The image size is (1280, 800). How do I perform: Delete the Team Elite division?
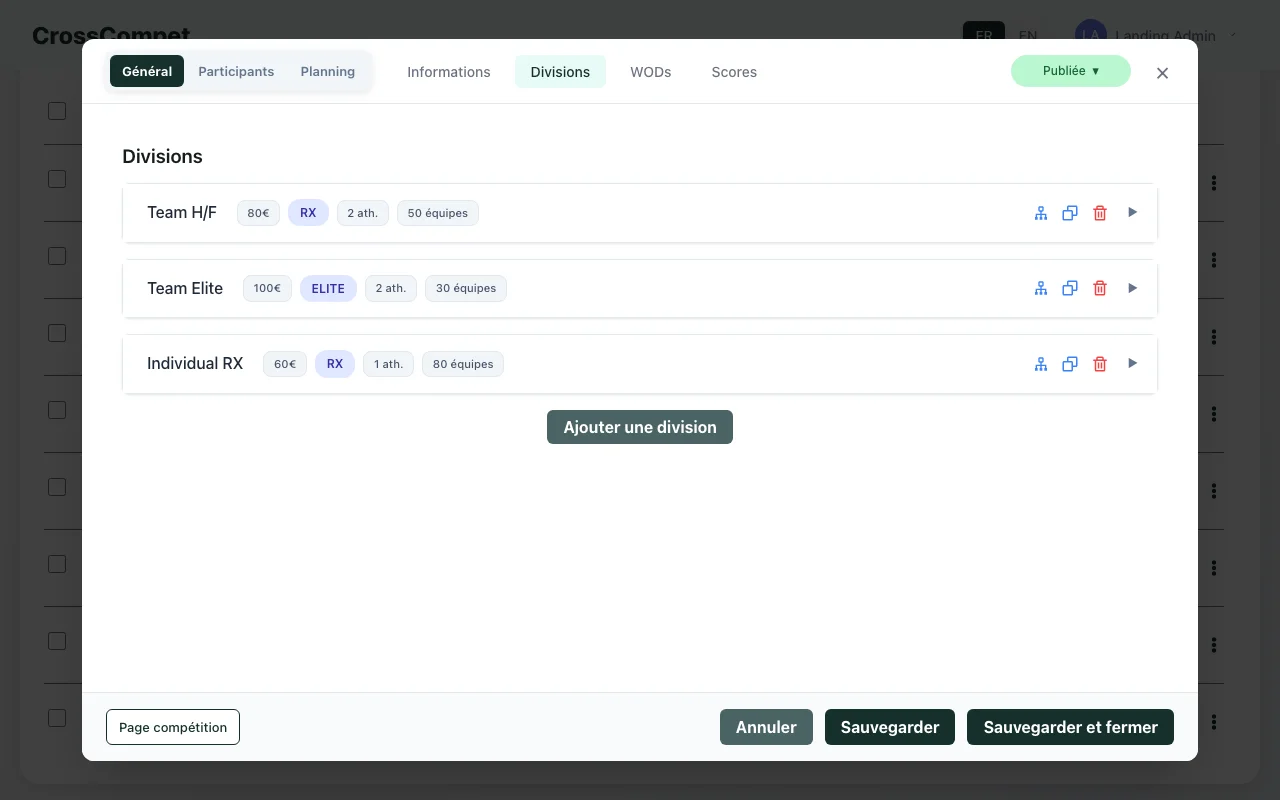1100,288
